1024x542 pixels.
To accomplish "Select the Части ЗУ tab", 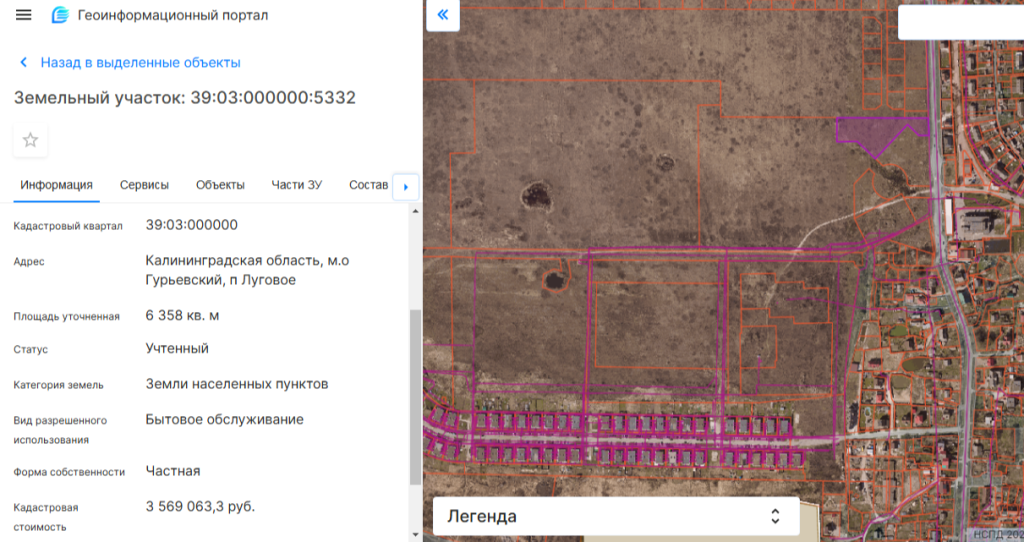I will click(296, 185).
